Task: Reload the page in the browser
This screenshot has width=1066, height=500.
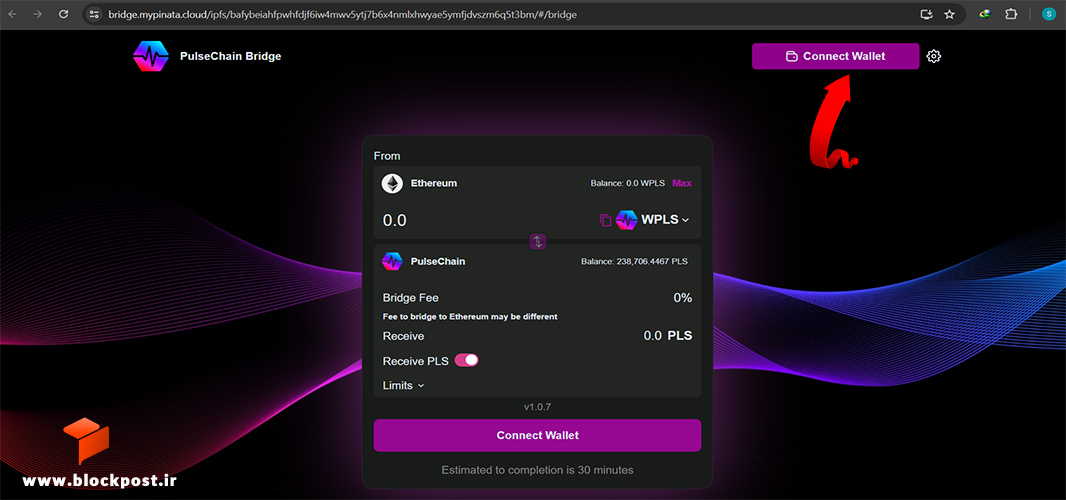Action: point(63,14)
